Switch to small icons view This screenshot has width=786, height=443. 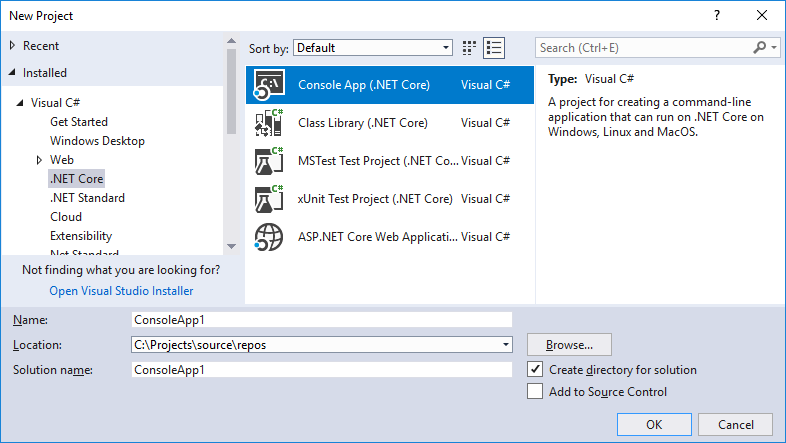tap(469, 48)
